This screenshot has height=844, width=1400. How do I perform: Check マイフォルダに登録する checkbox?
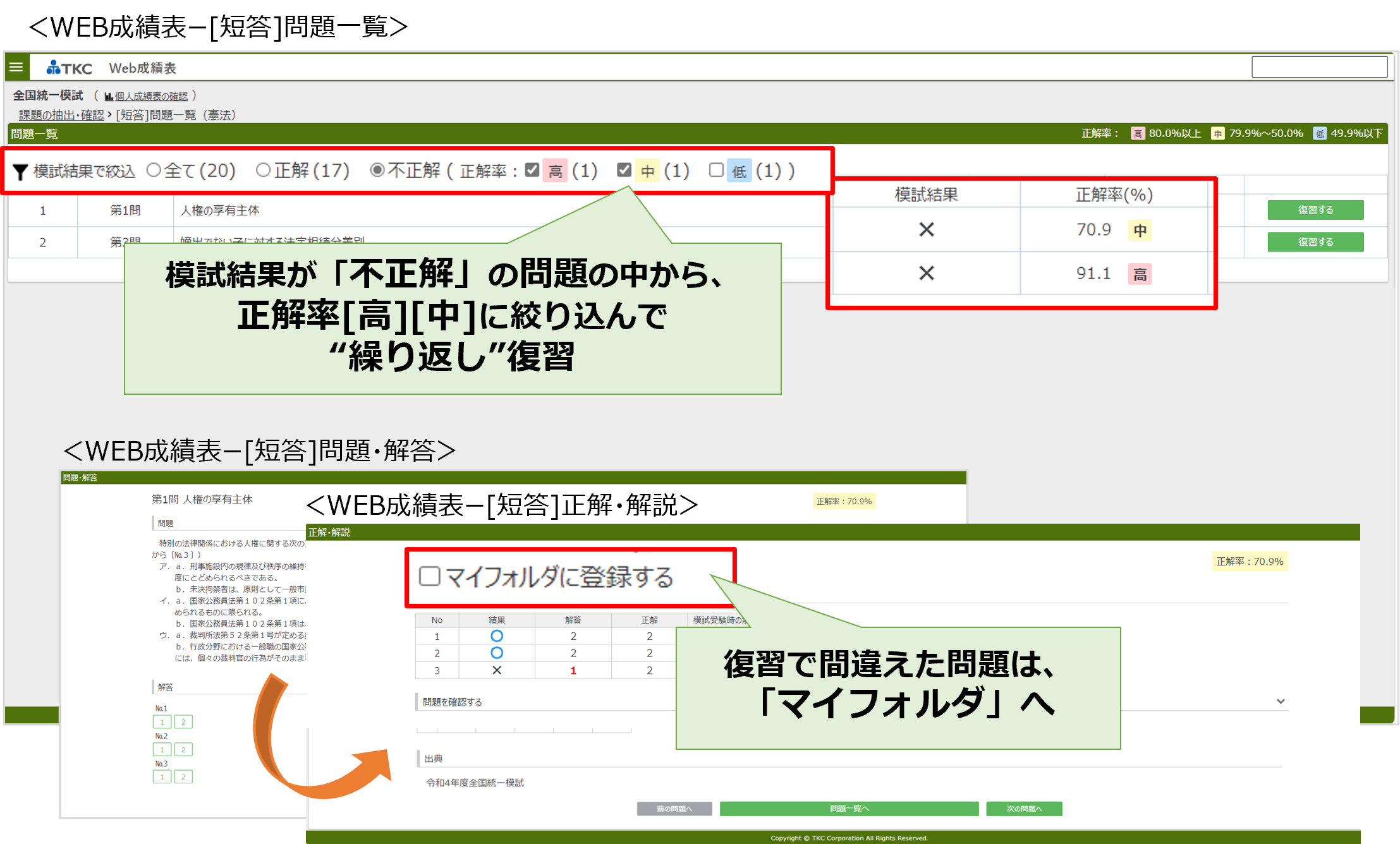point(429,576)
